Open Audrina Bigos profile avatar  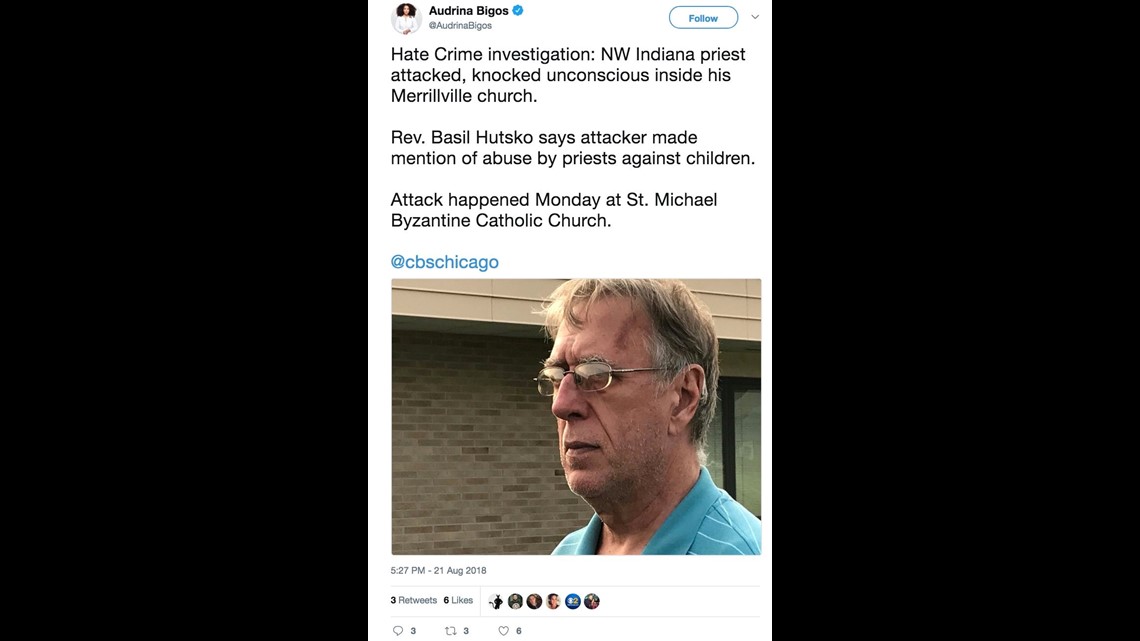pos(406,17)
